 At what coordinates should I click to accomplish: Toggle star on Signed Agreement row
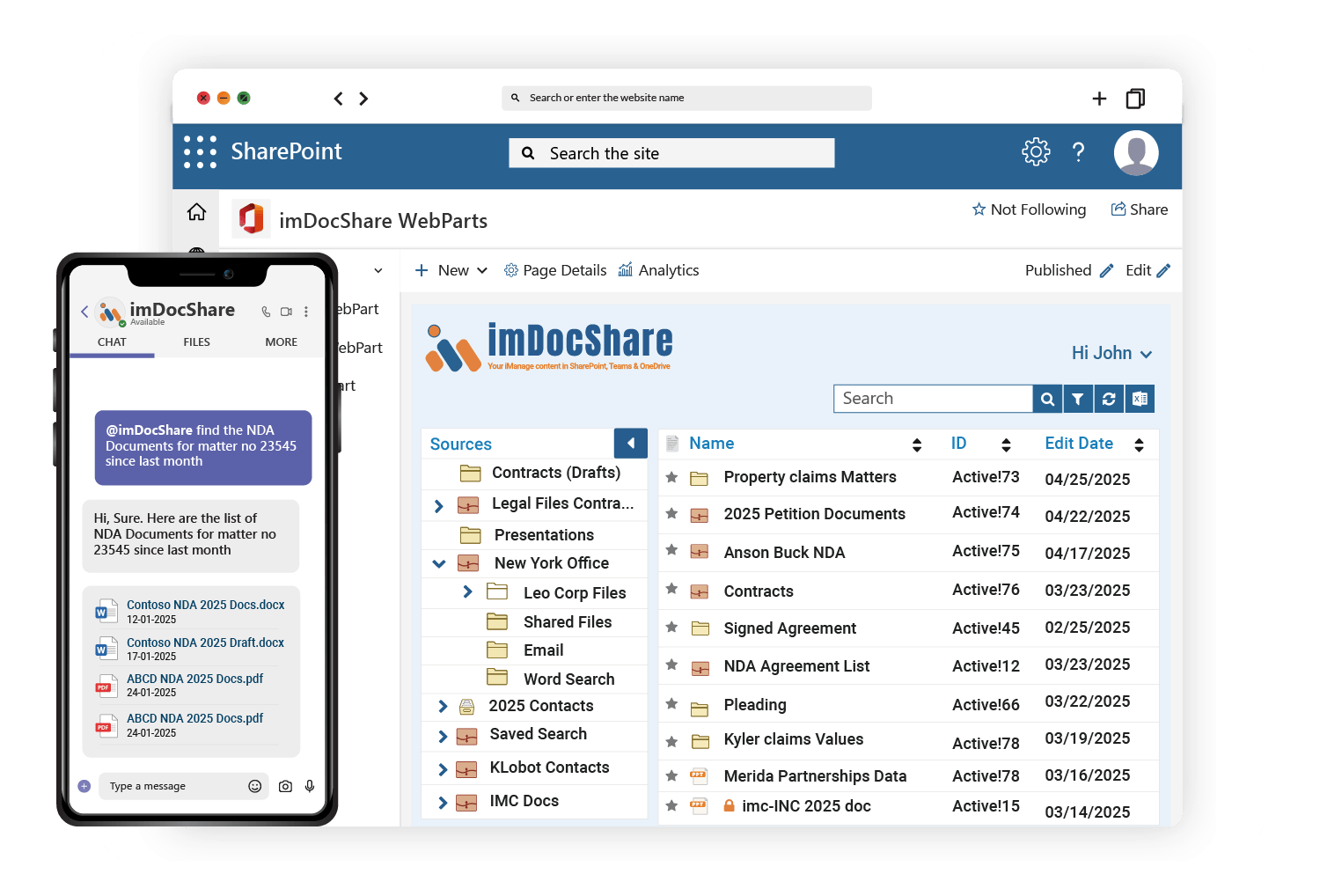click(x=671, y=627)
